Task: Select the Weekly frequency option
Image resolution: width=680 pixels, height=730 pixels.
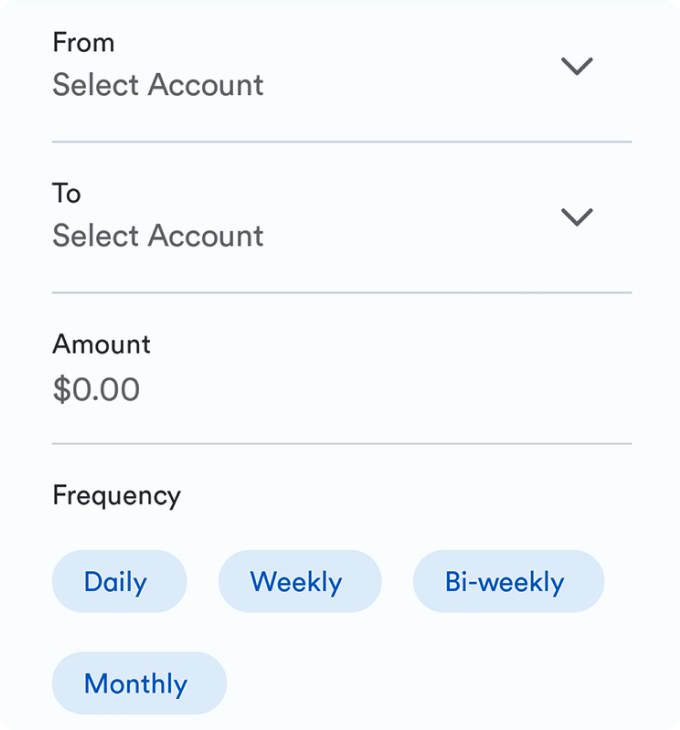Action: coord(300,581)
